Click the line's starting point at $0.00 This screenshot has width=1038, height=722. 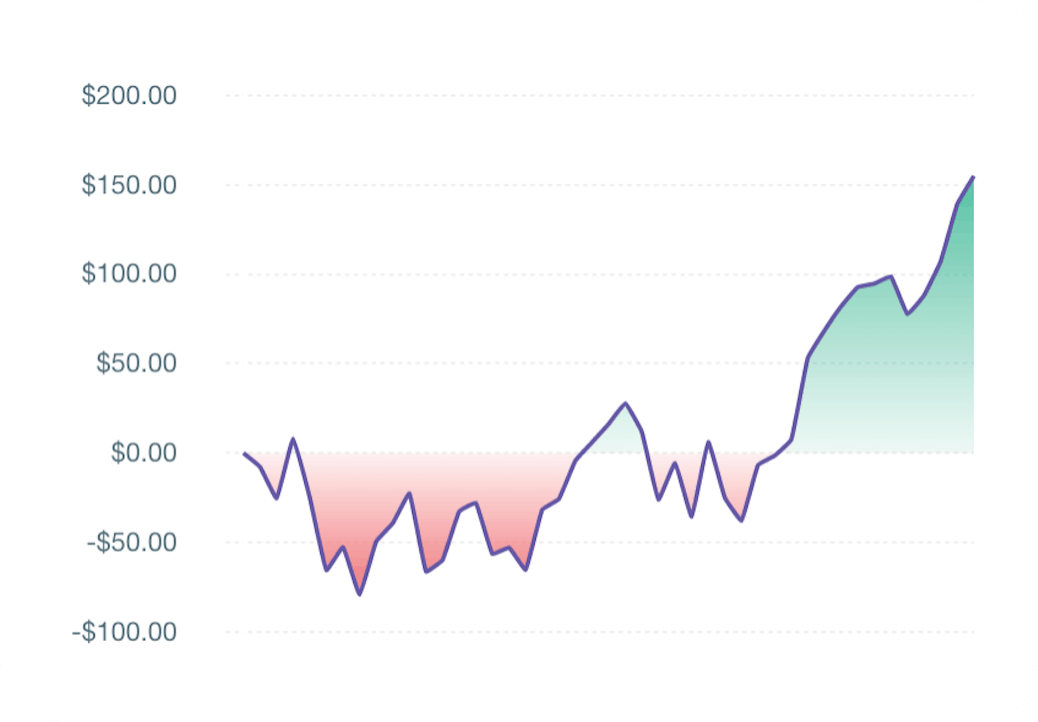(244, 453)
